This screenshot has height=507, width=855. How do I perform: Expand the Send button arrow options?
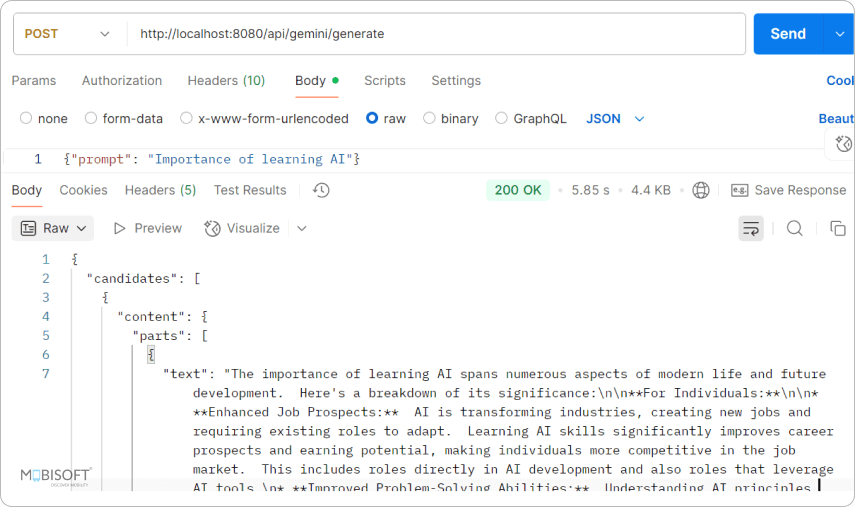click(838, 33)
